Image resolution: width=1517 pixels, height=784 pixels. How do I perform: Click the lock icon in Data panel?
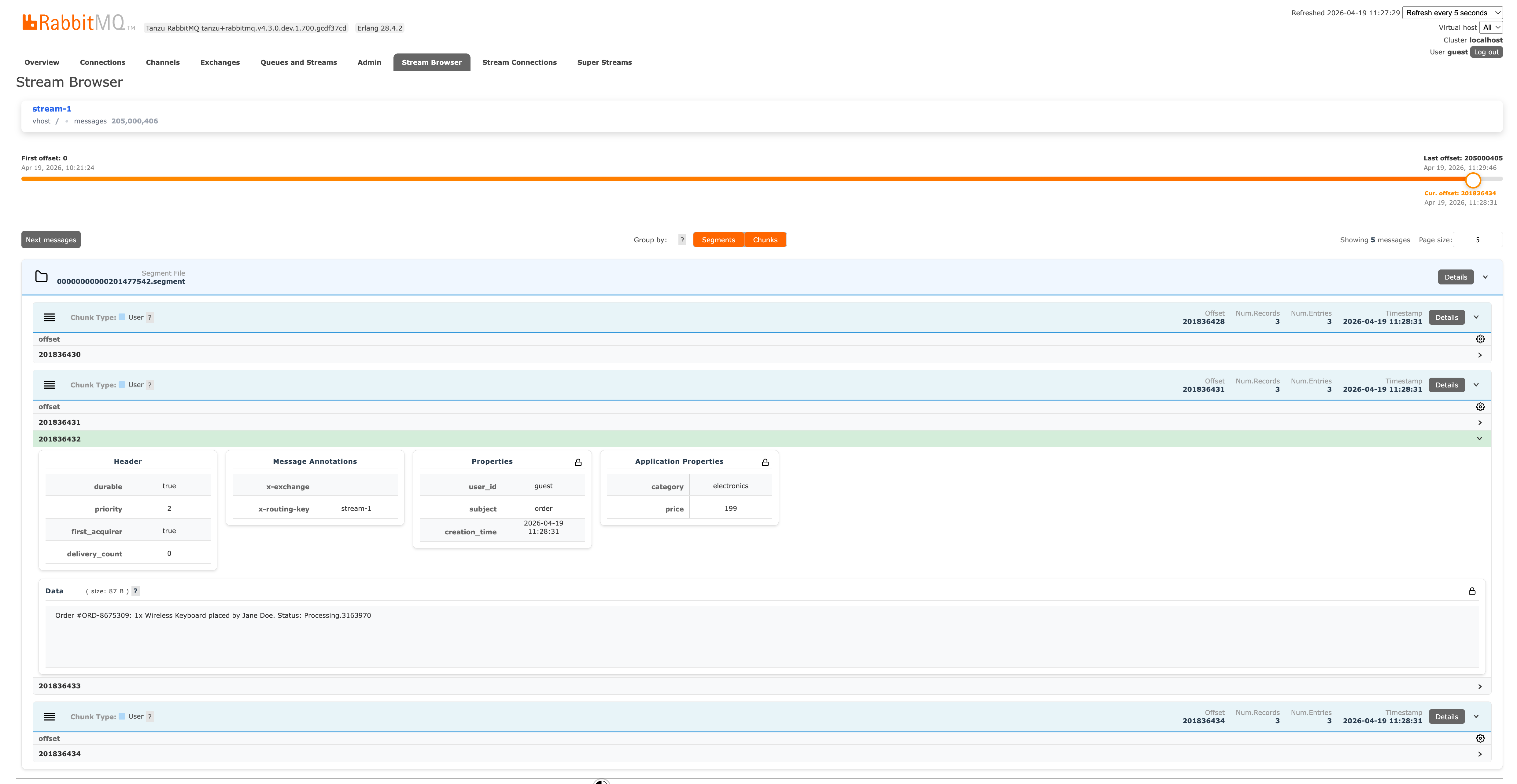1472,591
